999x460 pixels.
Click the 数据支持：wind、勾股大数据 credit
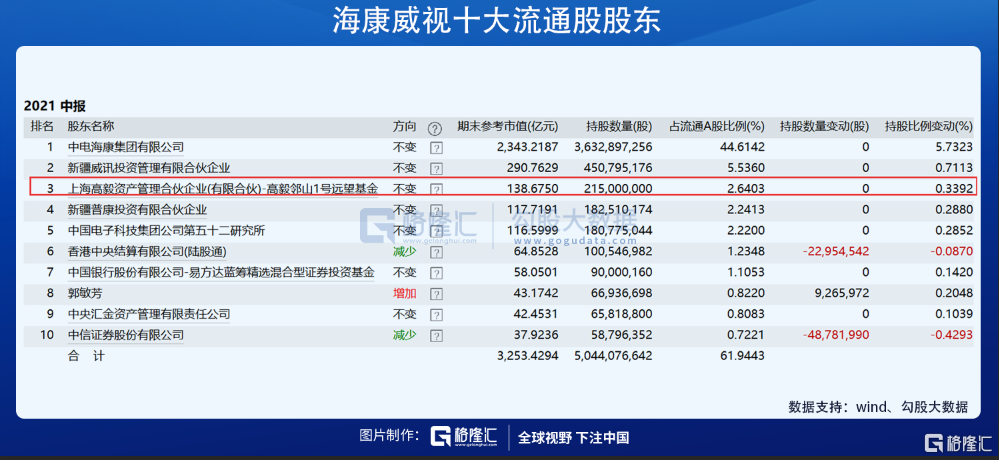pyautogui.click(x=879, y=407)
